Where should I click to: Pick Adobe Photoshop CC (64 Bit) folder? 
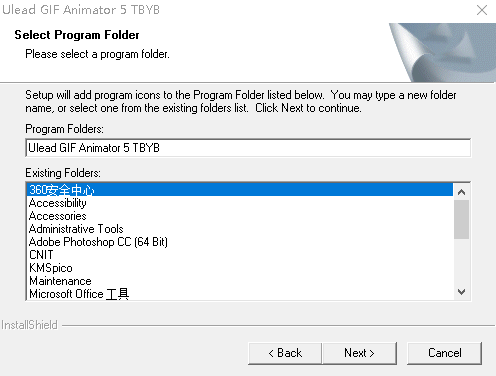click(x=240, y=242)
